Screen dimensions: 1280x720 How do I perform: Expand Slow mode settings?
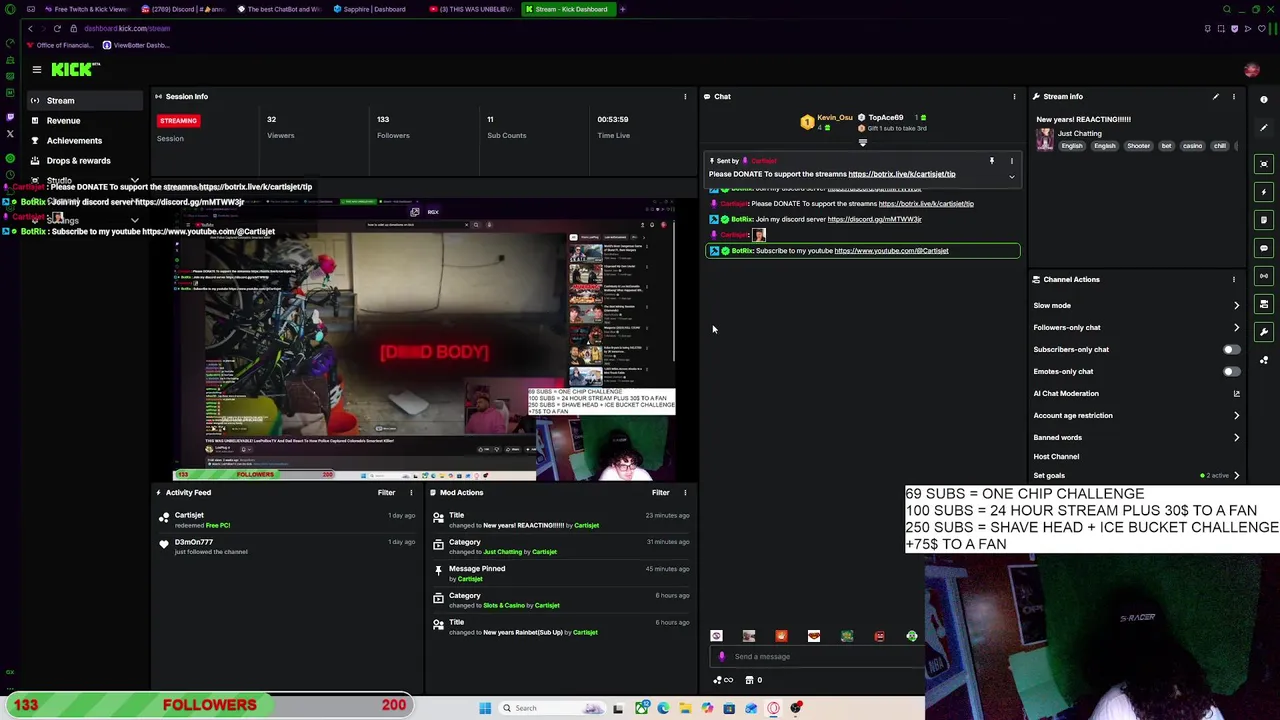coord(1236,306)
